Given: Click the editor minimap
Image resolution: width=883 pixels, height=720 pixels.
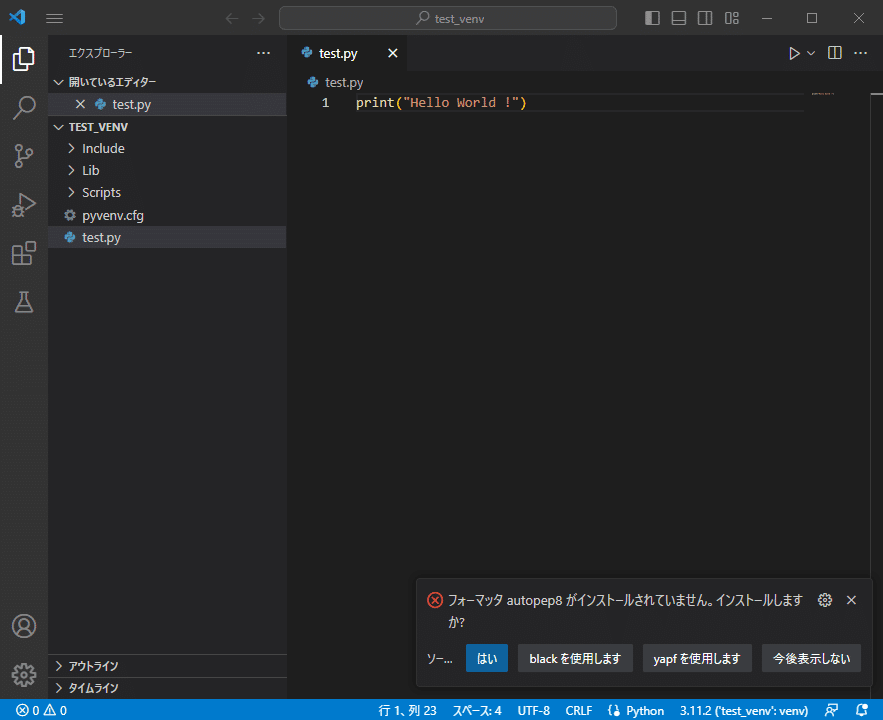Looking at the screenshot, I should point(823,93).
